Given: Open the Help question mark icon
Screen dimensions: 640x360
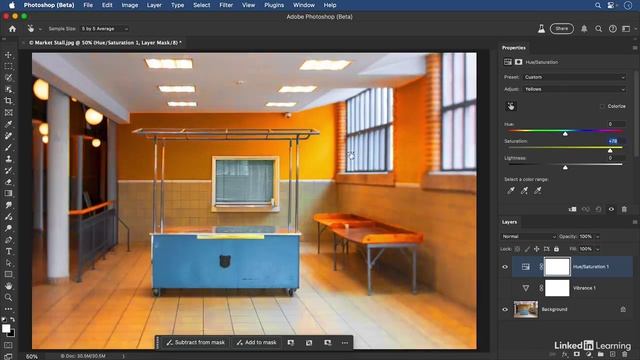Looking at the screenshot, I should click(x=612, y=29).
